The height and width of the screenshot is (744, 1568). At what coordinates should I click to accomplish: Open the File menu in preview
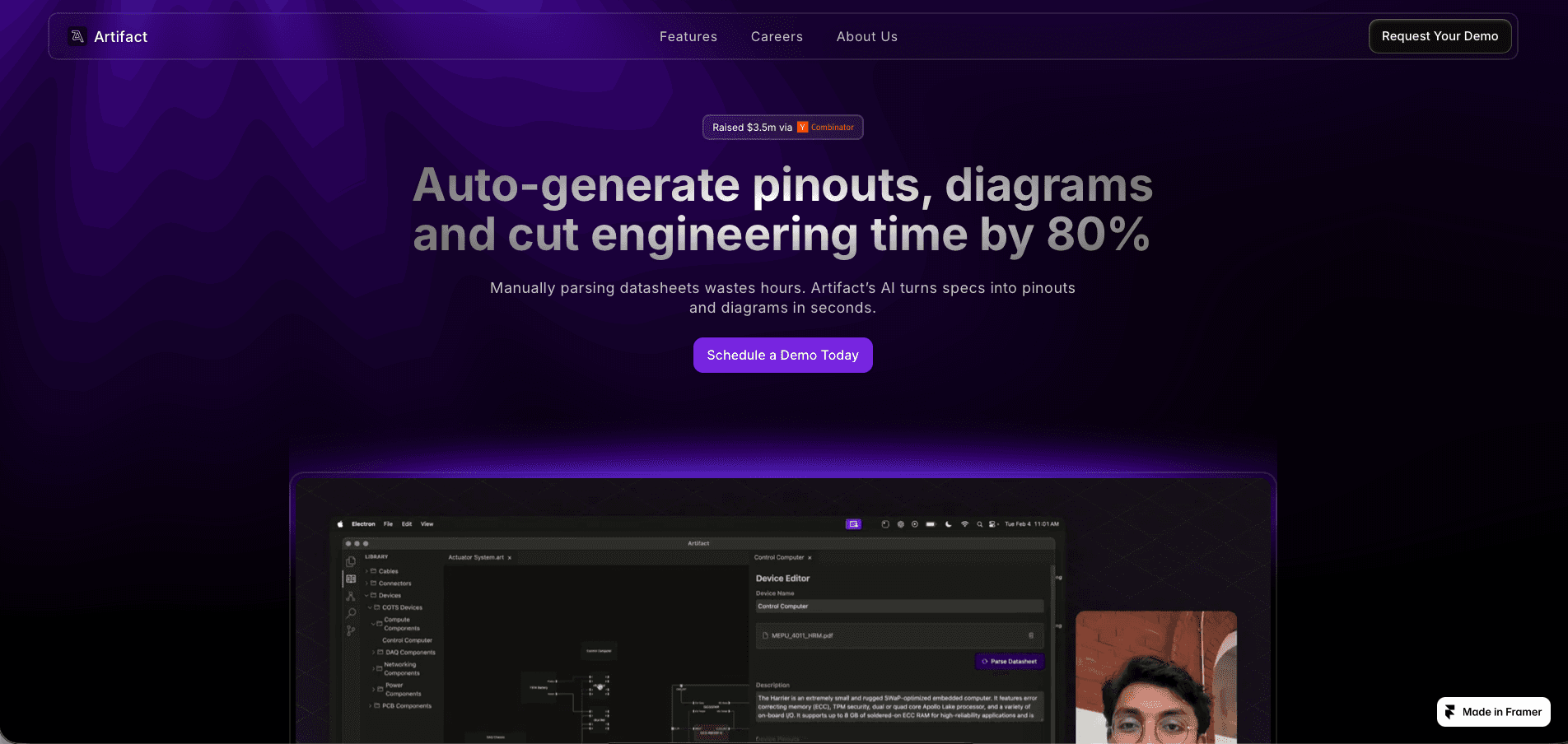(388, 524)
